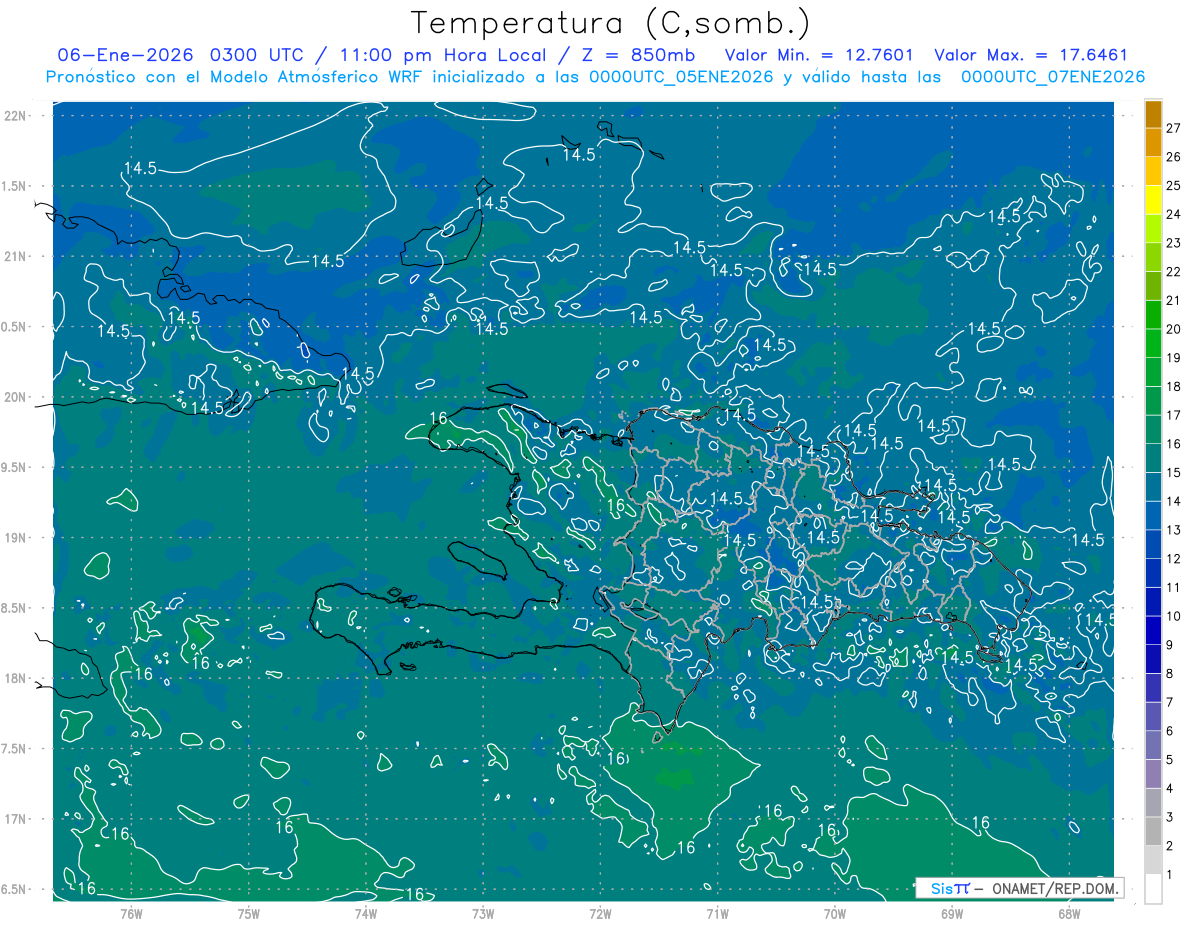Select "Valor Max. = 17.6461" in header
The image size is (1200, 927).
pos(1031,55)
